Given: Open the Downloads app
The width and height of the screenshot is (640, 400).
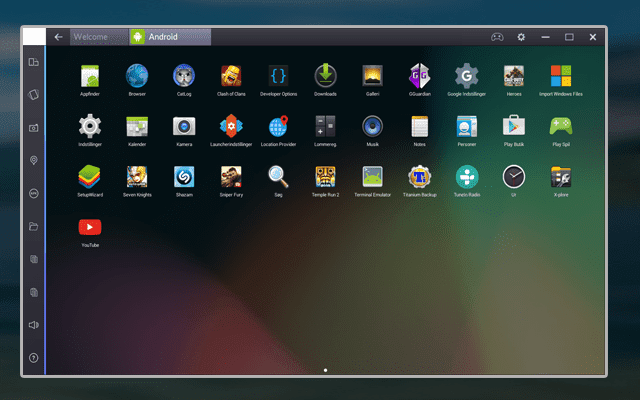Looking at the screenshot, I should (325, 76).
